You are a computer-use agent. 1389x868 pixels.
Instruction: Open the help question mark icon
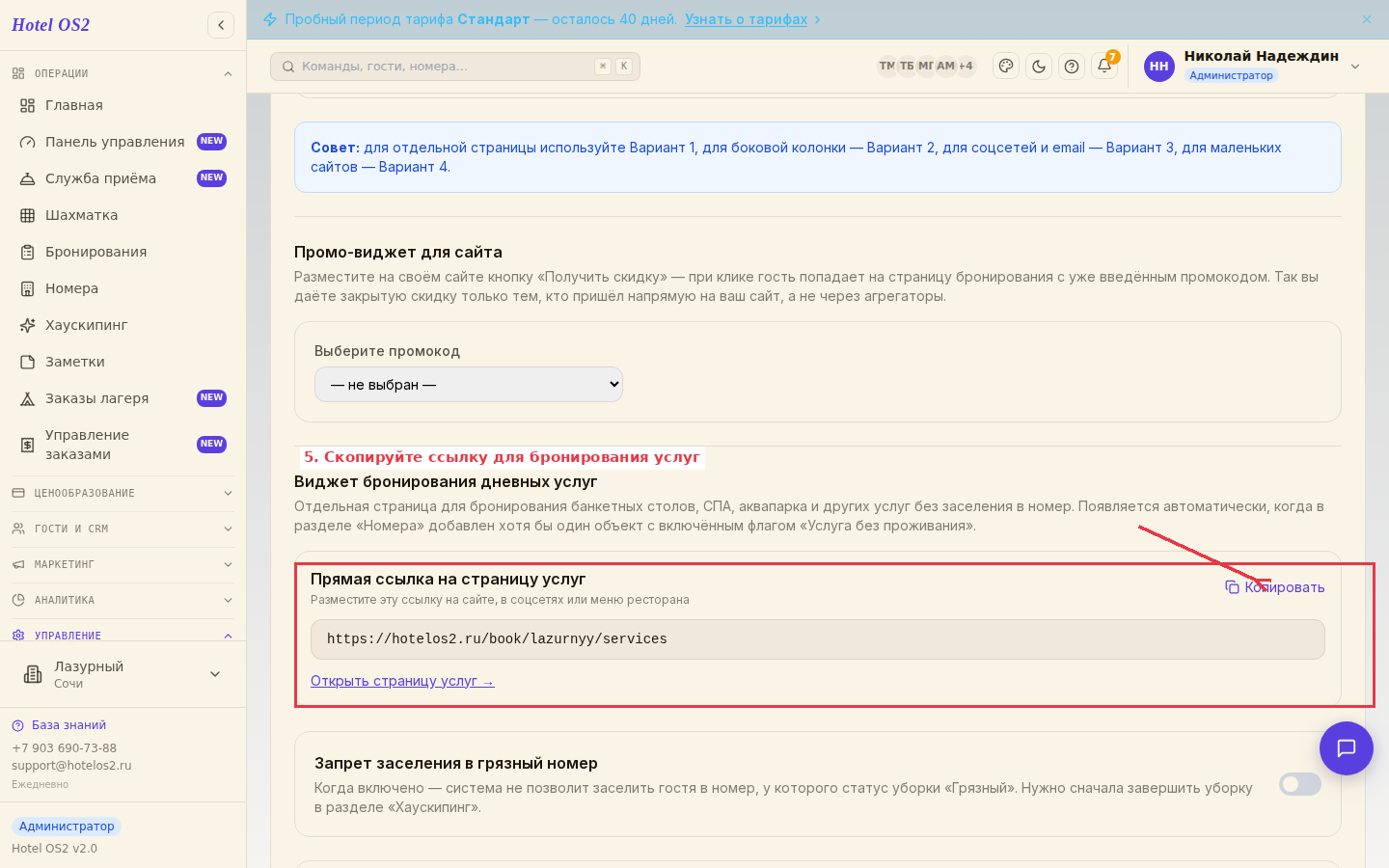(1072, 67)
